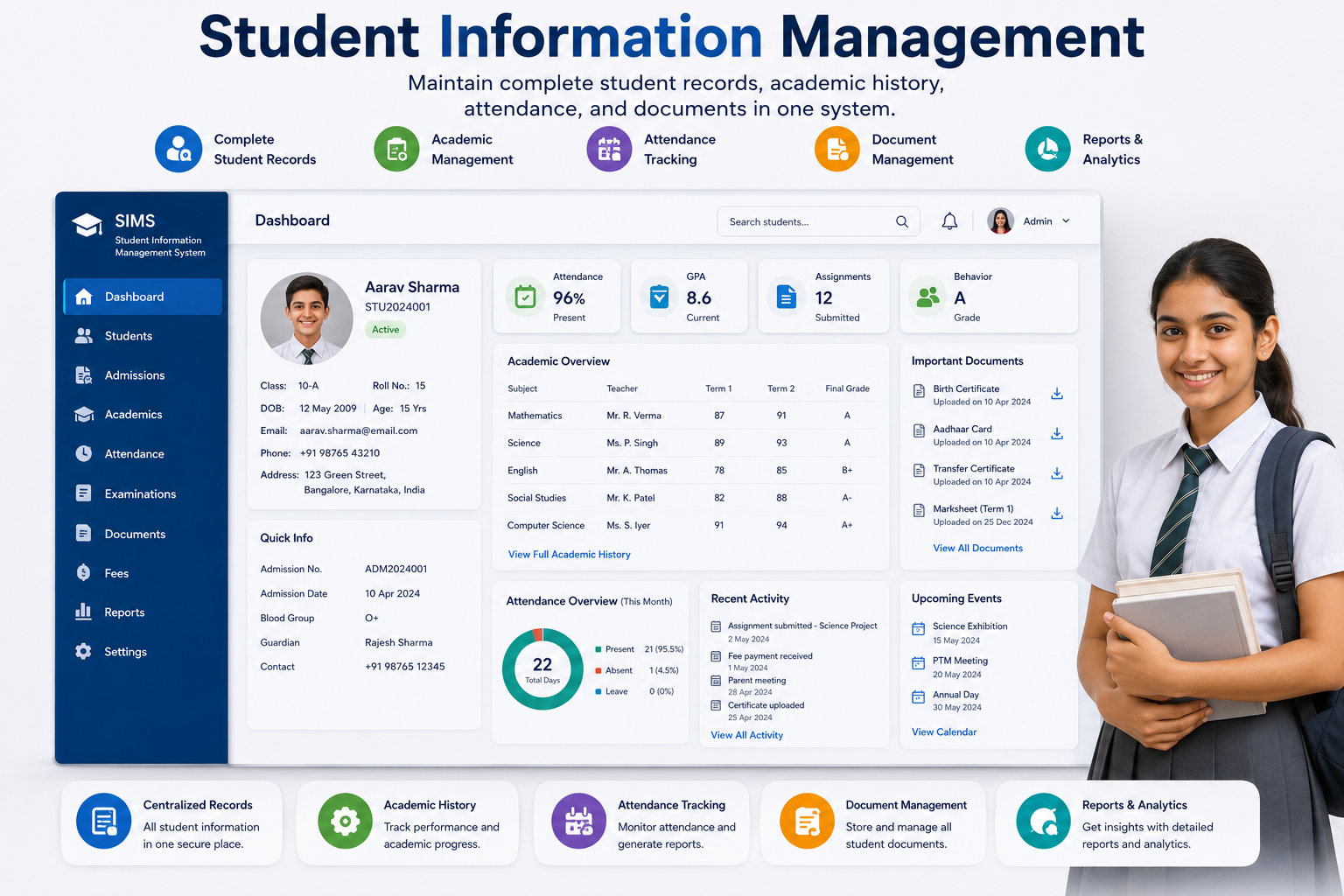The height and width of the screenshot is (896, 1344).
Task: Click the English Term 1 score 78
Action: 719,471
